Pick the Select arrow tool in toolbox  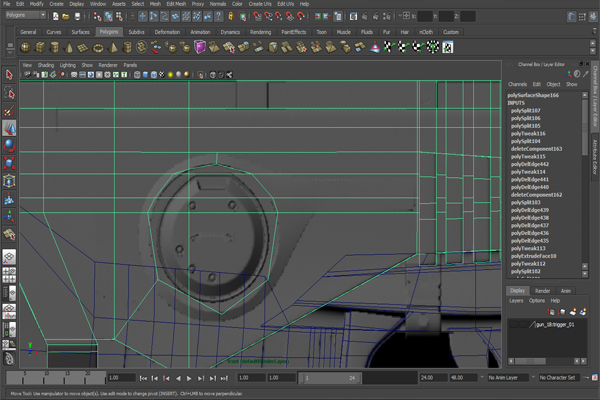(9, 75)
